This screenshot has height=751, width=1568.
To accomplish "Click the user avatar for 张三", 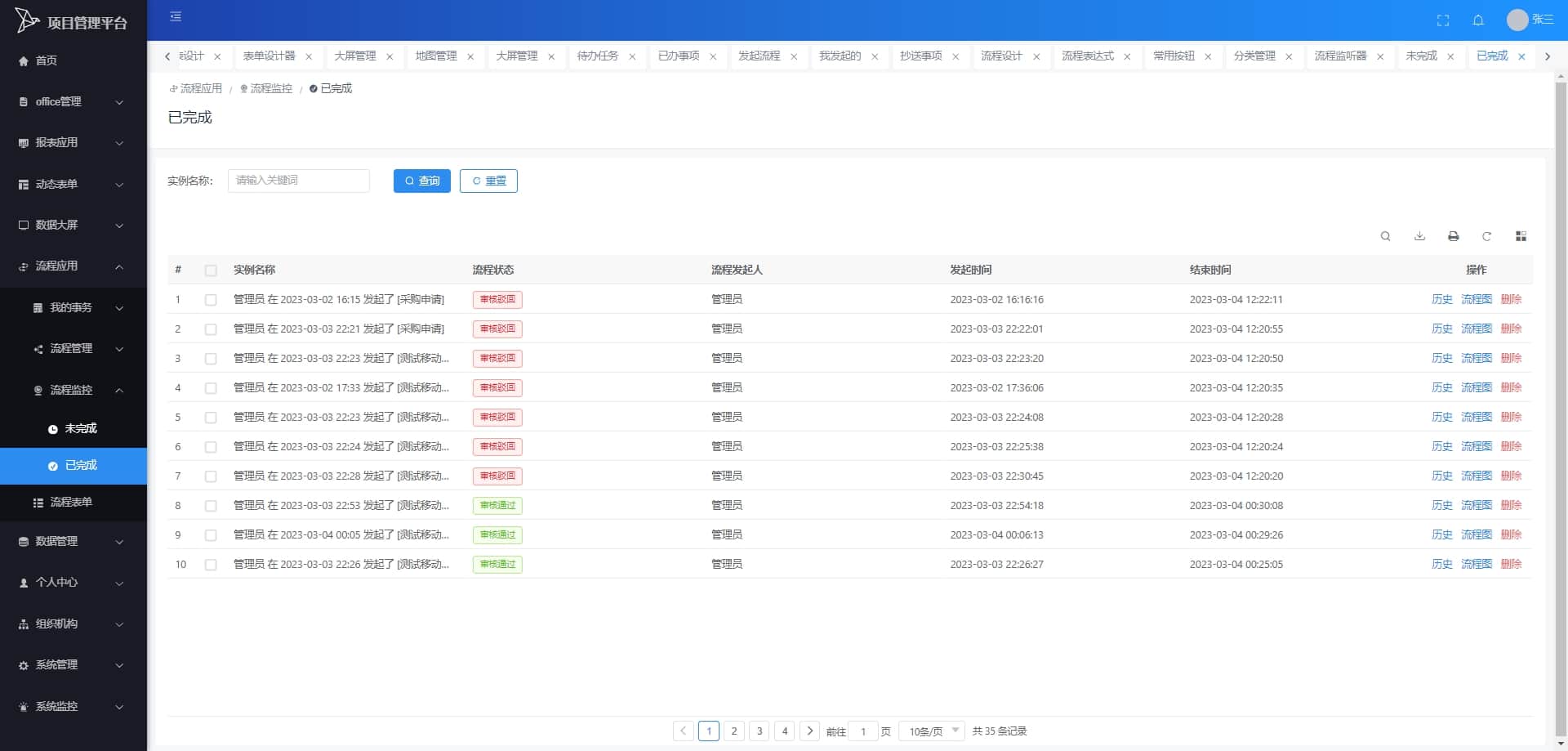I will 1517,20.
